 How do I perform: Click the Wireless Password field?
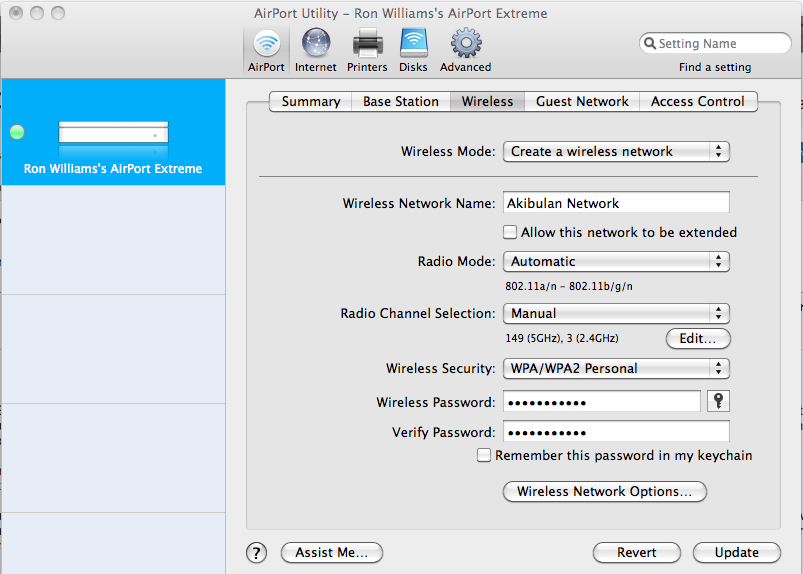[x=602, y=401]
